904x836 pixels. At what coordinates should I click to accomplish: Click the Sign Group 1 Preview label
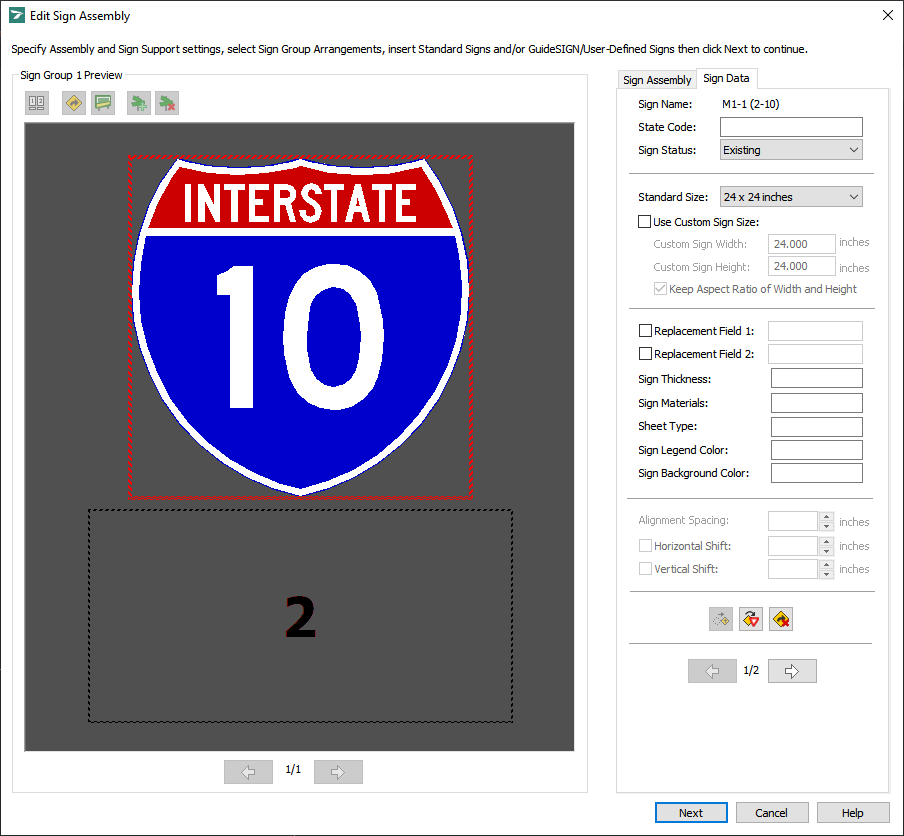click(71, 76)
